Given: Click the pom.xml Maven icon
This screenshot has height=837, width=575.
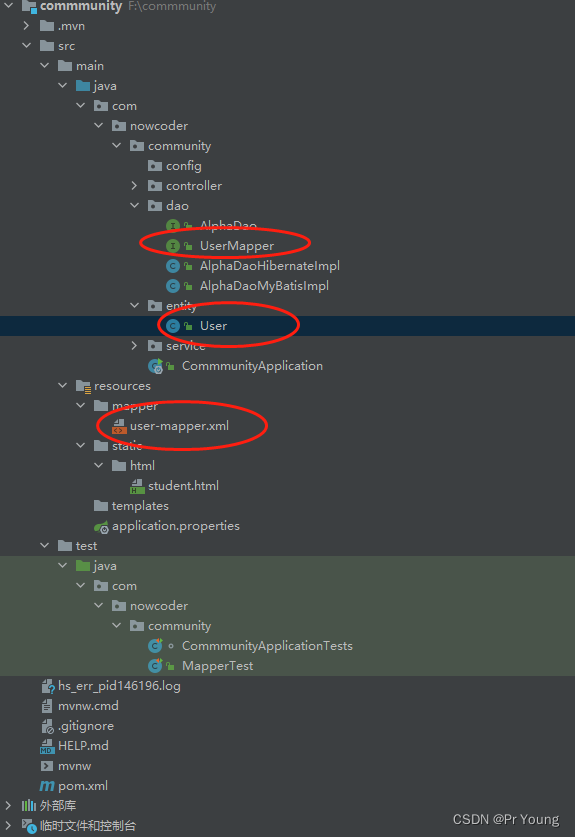Looking at the screenshot, I should click(47, 786).
